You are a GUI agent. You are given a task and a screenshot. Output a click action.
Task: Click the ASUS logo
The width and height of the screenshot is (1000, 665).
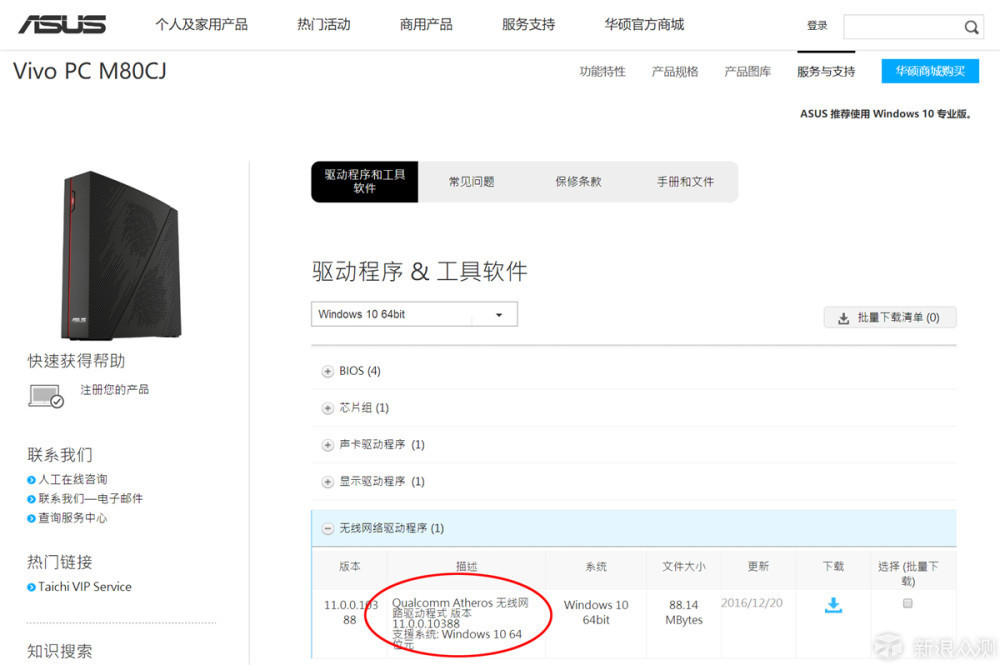click(62, 24)
